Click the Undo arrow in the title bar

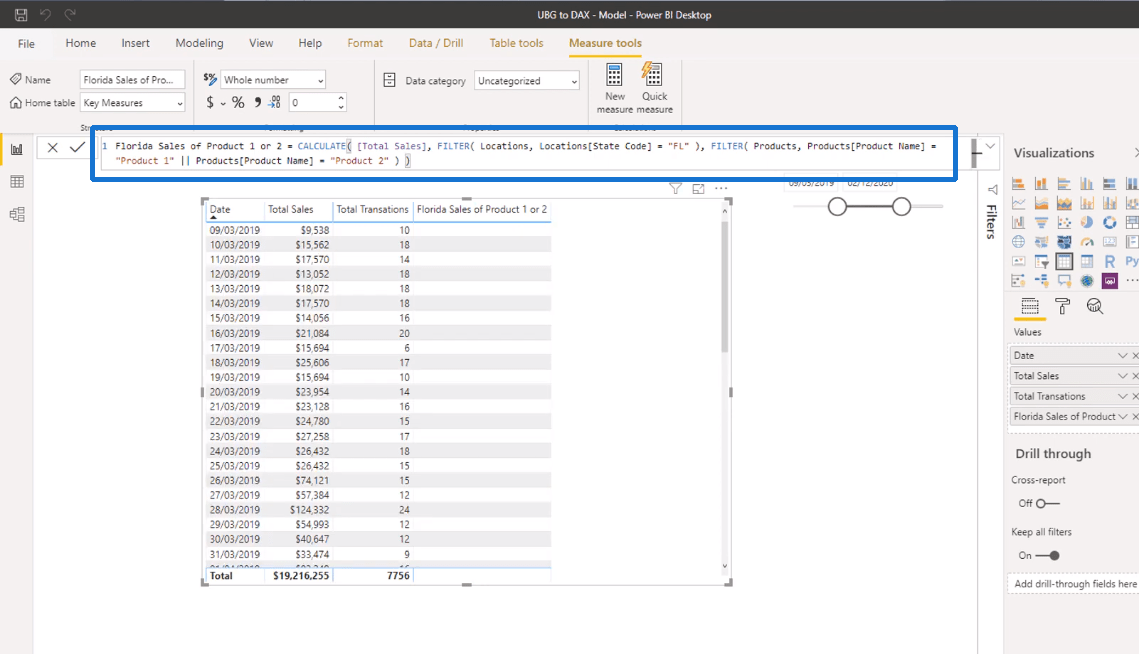click(45, 15)
